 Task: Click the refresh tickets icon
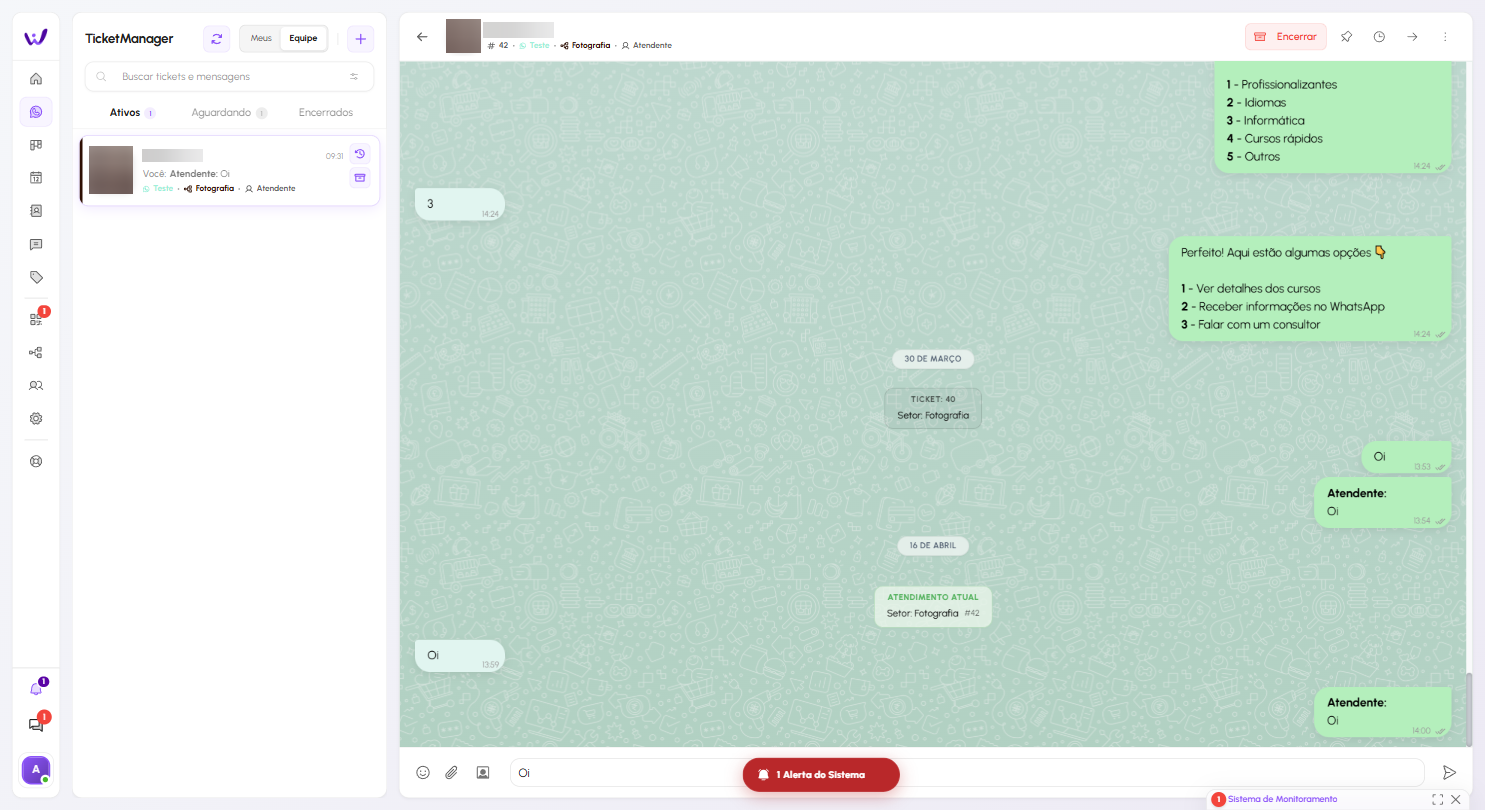click(x=216, y=39)
